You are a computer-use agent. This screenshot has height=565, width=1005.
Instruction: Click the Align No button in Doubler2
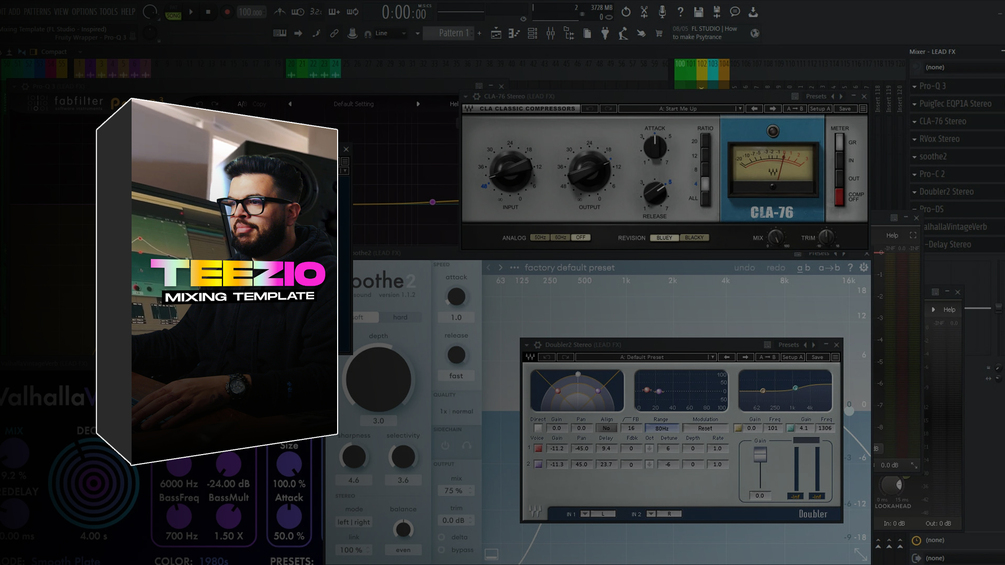[x=606, y=428]
